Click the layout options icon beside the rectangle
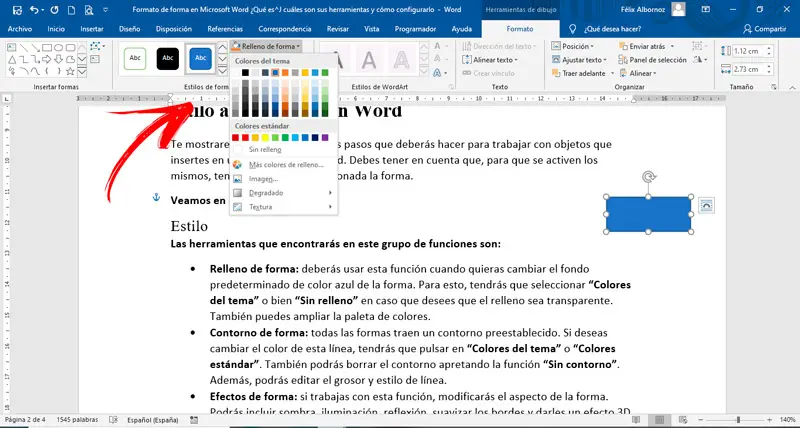 coord(706,205)
